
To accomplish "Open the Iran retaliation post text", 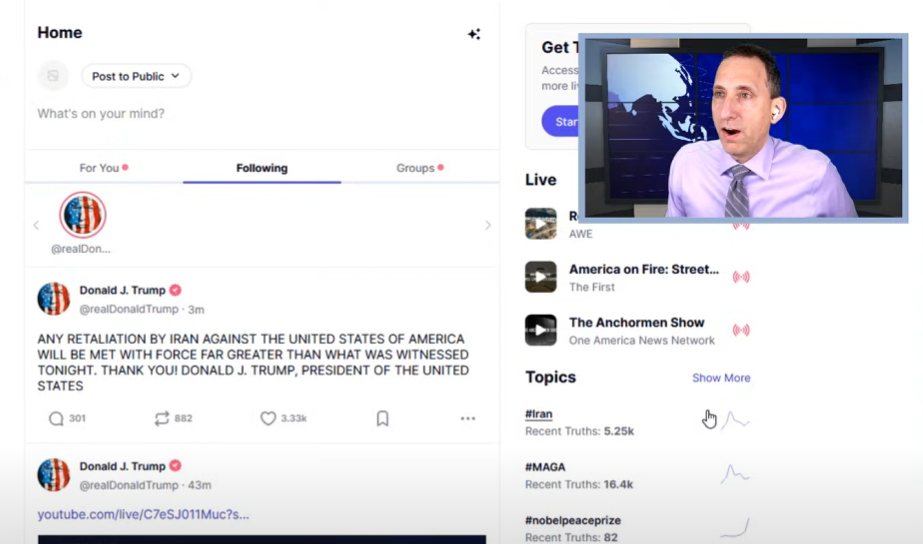I will pos(253,362).
